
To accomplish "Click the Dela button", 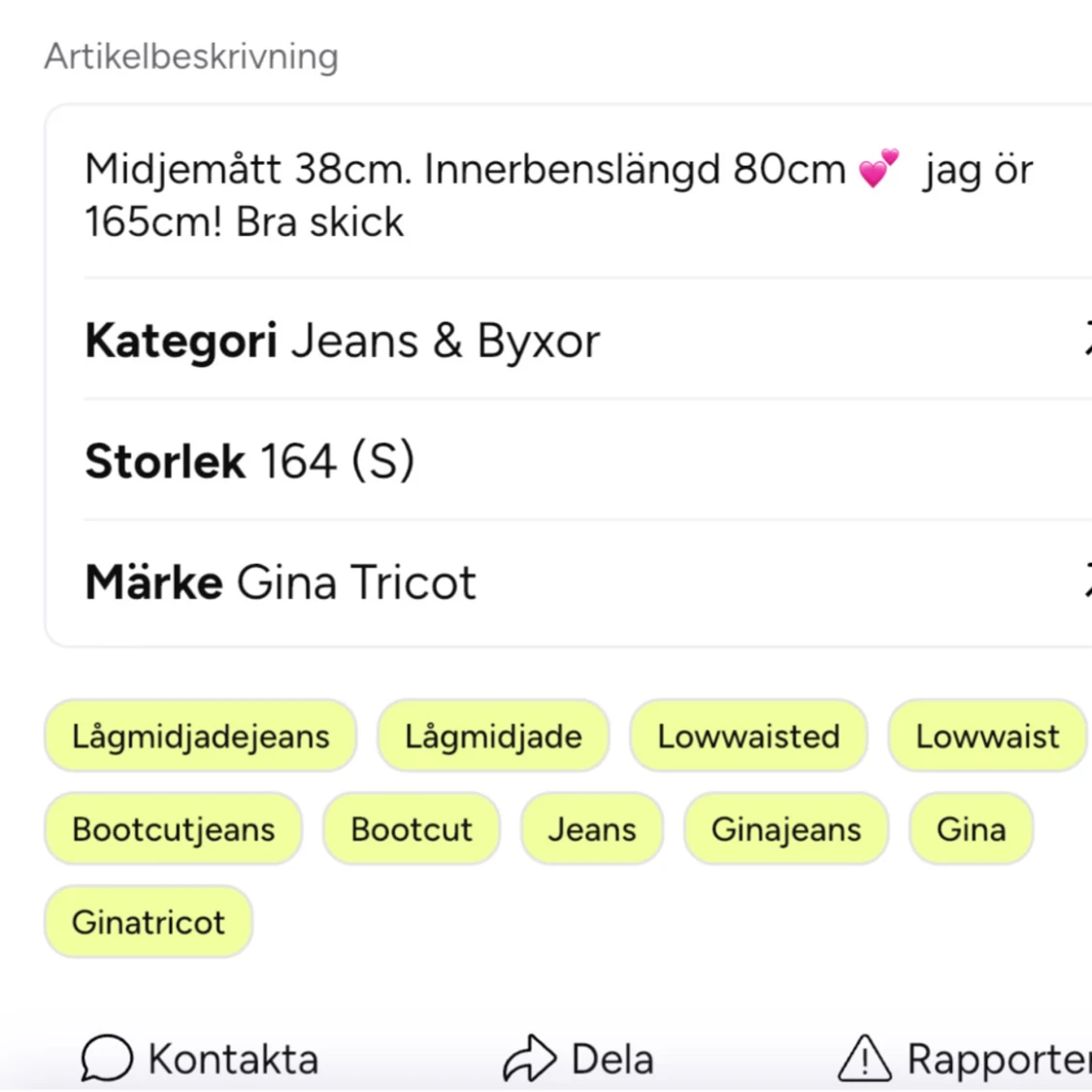I will [579, 1058].
